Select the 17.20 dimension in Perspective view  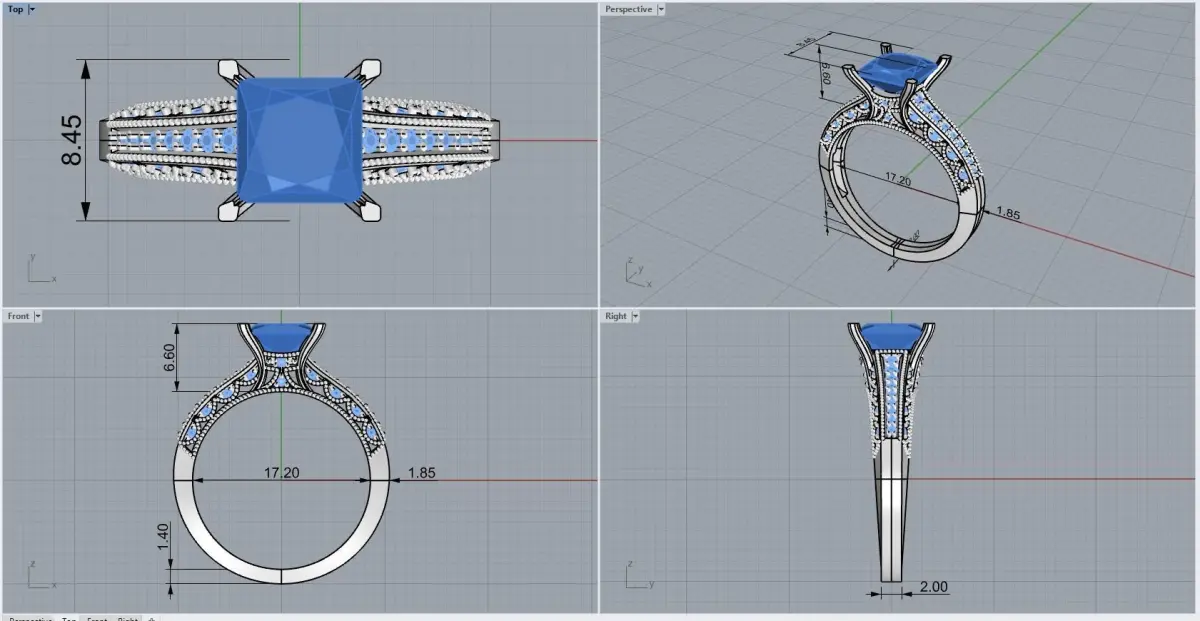click(x=897, y=180)
